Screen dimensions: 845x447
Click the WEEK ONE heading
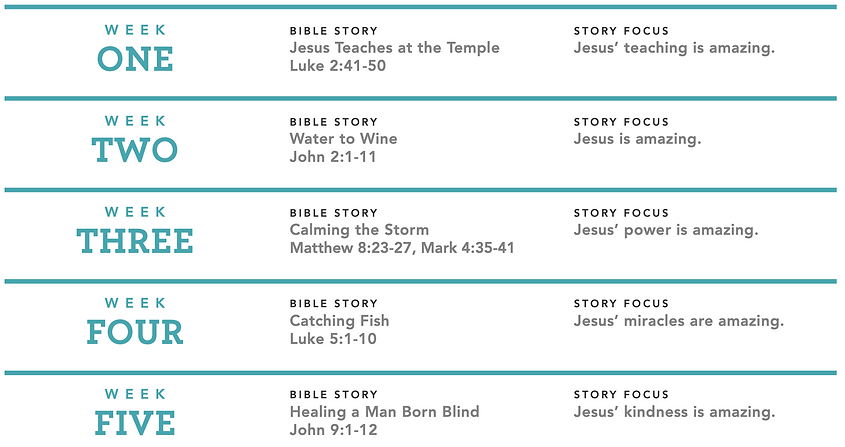click(135, 48)
